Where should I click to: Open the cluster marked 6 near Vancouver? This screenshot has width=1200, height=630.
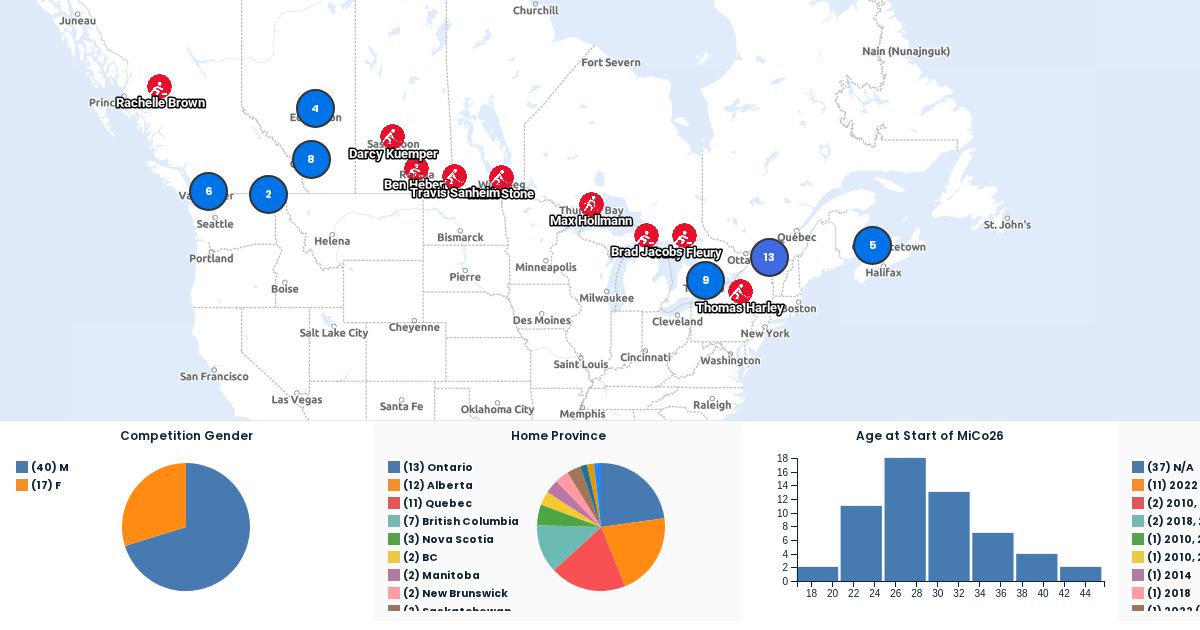pyautogui.click(x=208, y=191)
